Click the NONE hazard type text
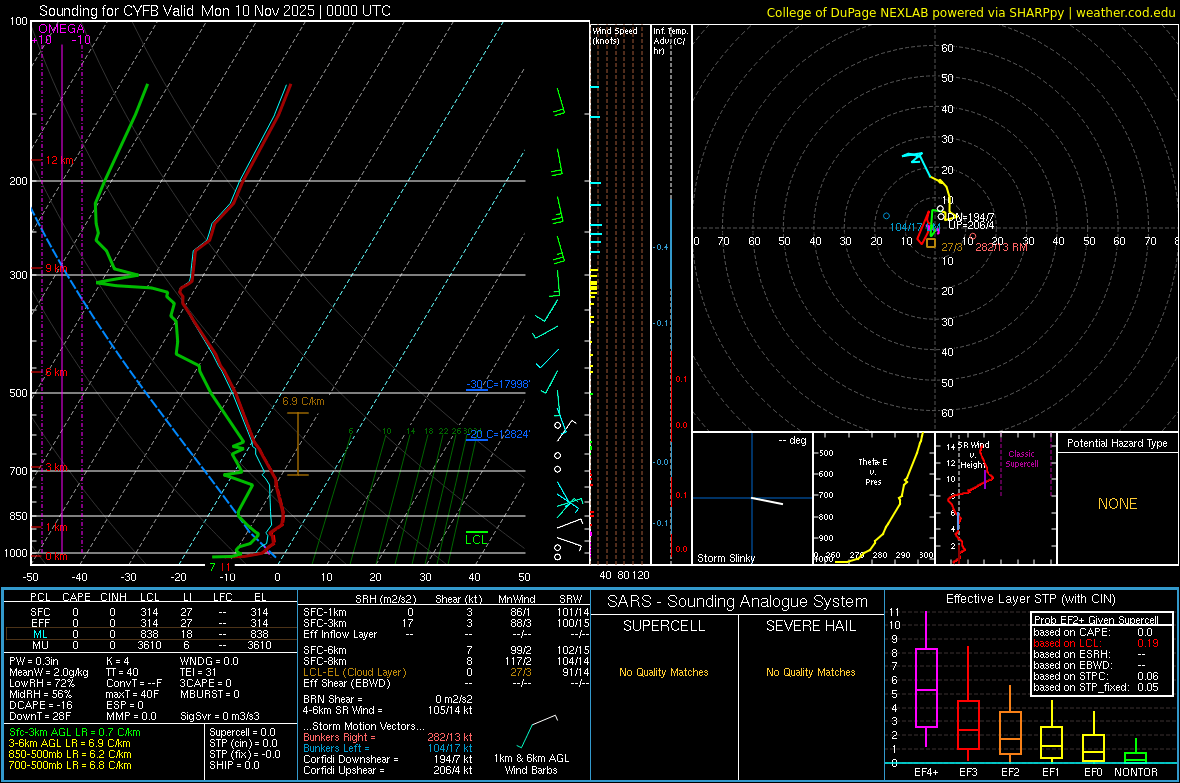Image resolution: width=1180 pixels, height=783 pixels. pos(1118,504)
